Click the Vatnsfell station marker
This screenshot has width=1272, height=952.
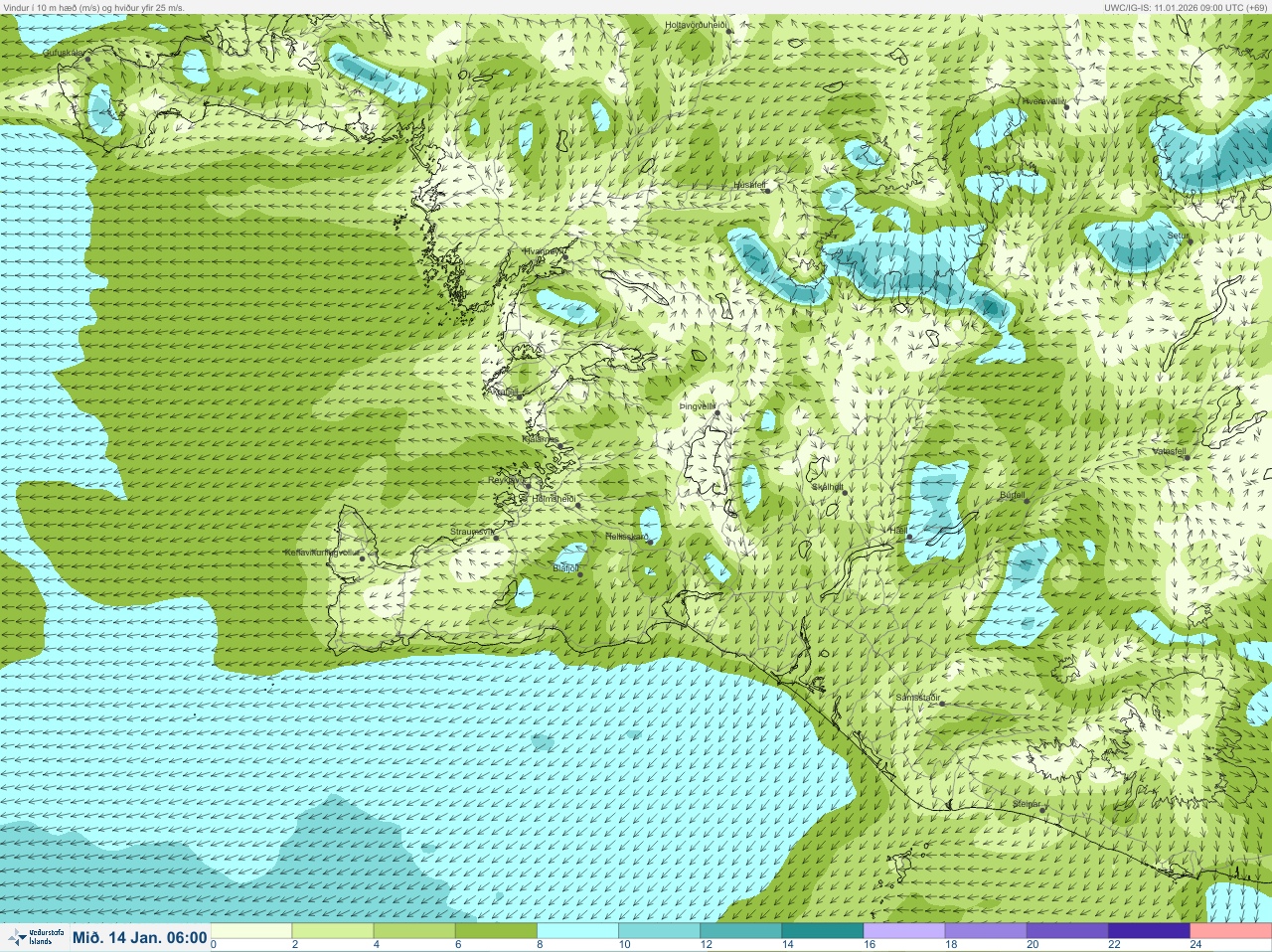(x=1187, y=457)
